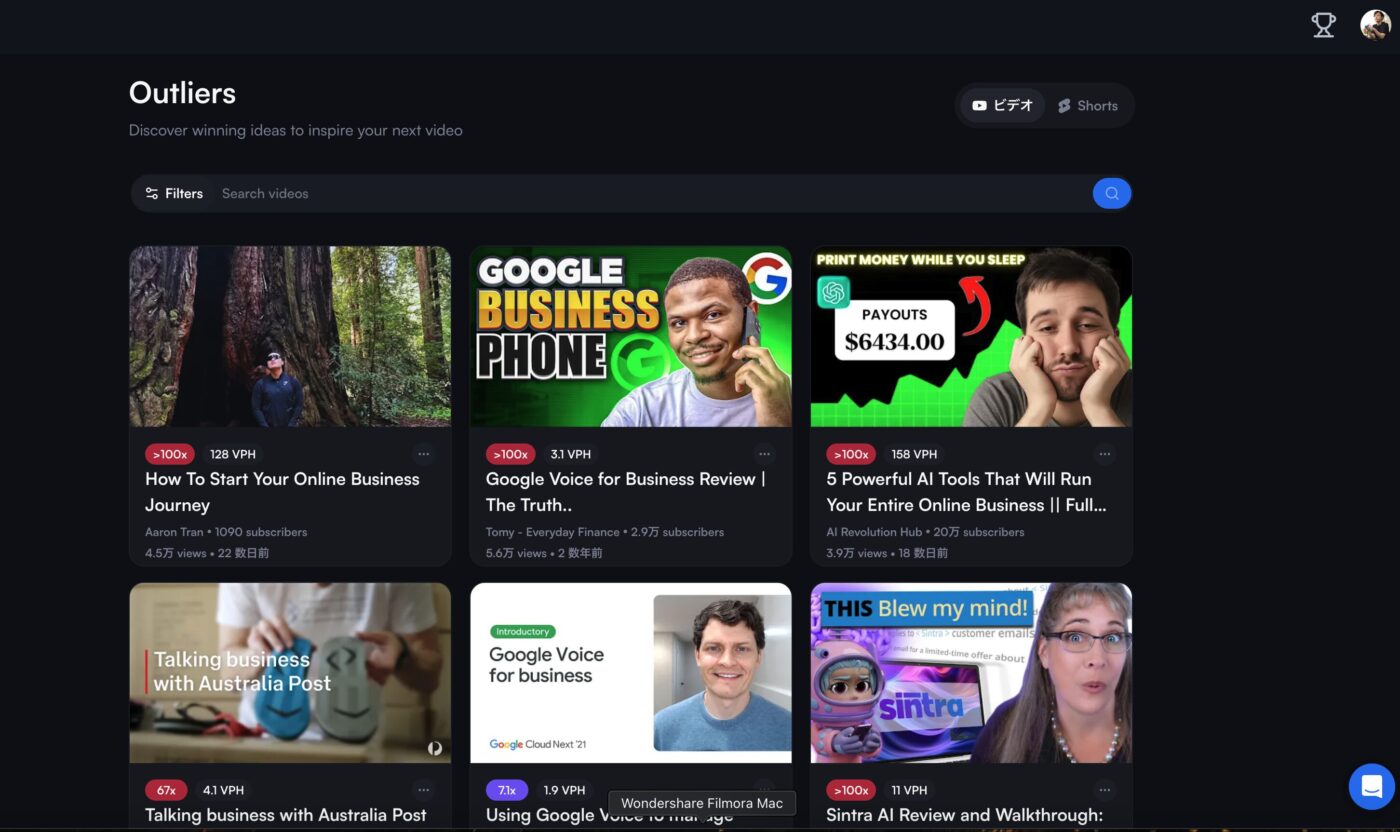Open 'Google Voice for Business Review' title
This screenshot has width=1400, height=832.
626,492
